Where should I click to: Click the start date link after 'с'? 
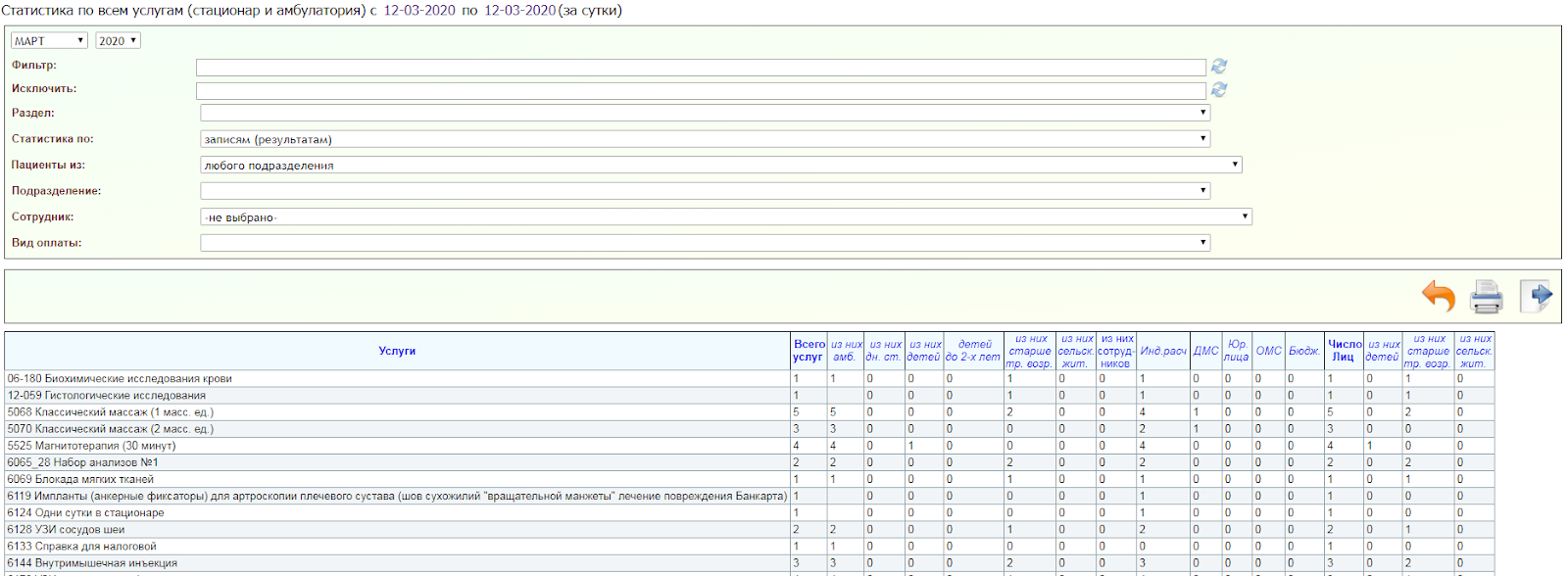click(419, 11)
